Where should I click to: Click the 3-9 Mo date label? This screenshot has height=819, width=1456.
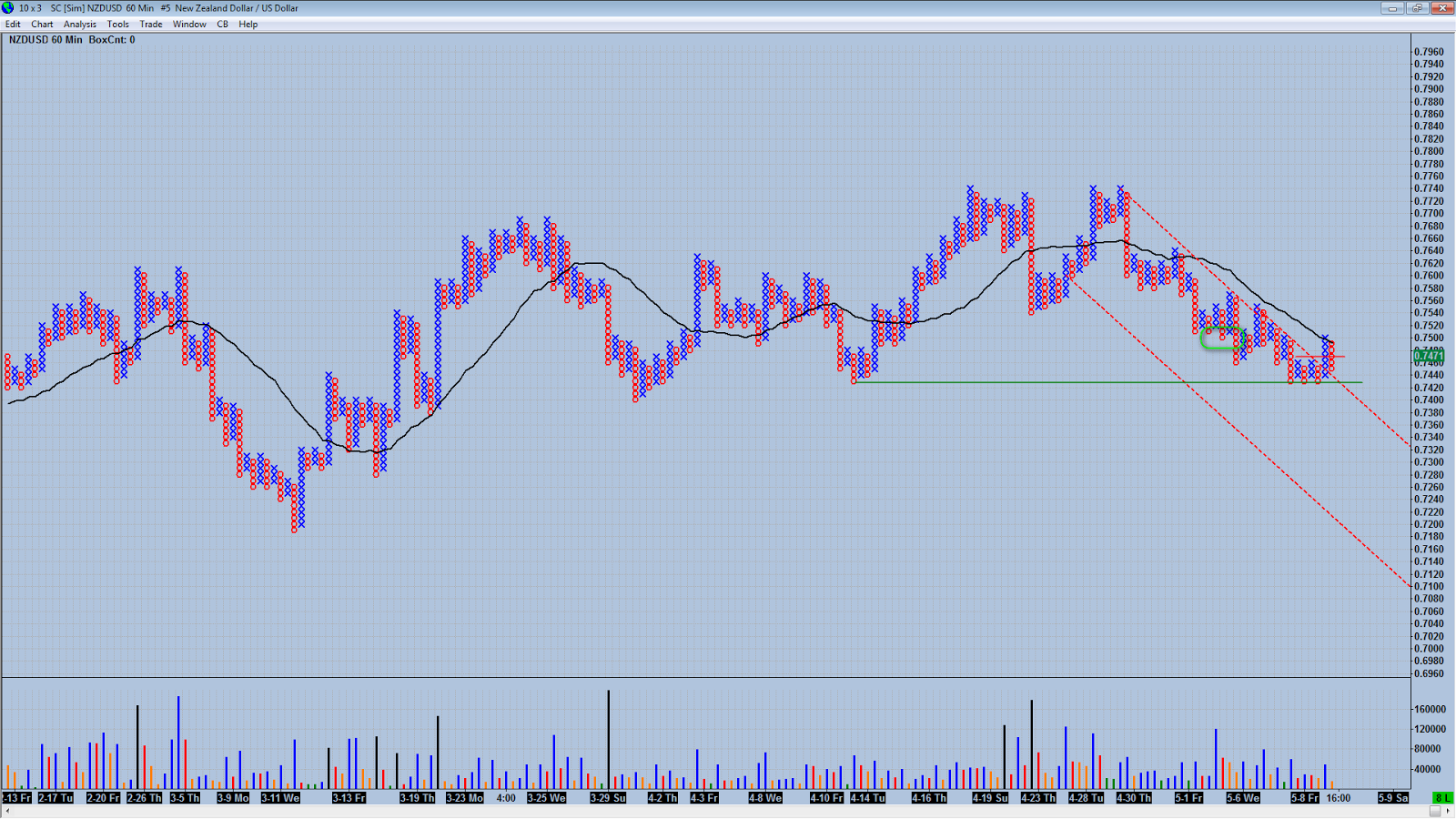point(233,798)
